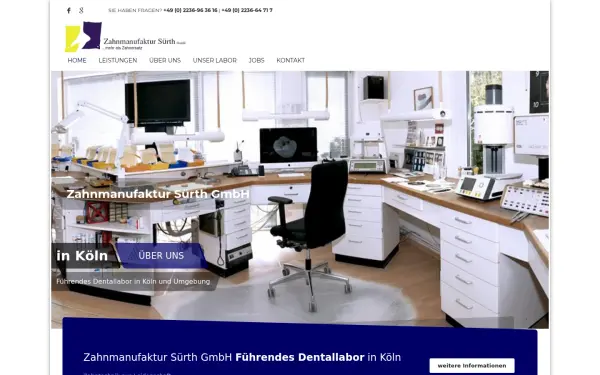Open the LEISTUNGEN menu item
Viewport: 600px width, 375px height.
118,60
